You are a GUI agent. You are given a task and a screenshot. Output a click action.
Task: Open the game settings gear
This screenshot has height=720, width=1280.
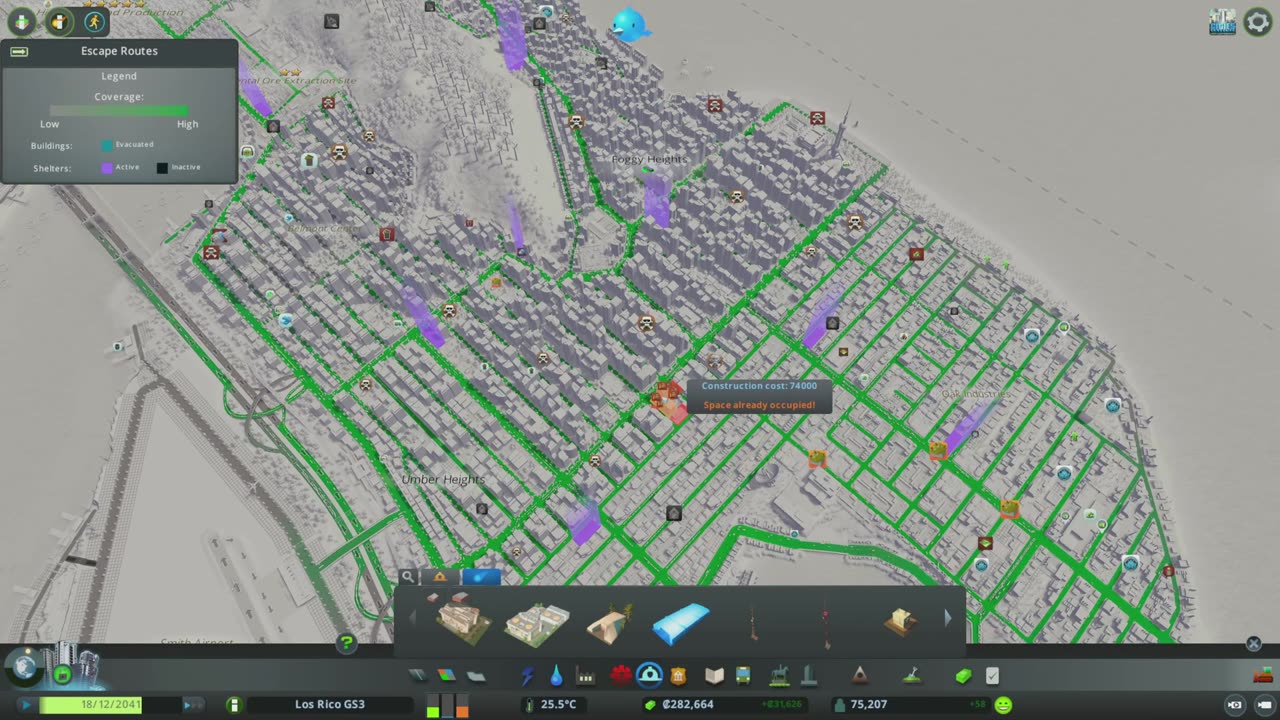1257,22
